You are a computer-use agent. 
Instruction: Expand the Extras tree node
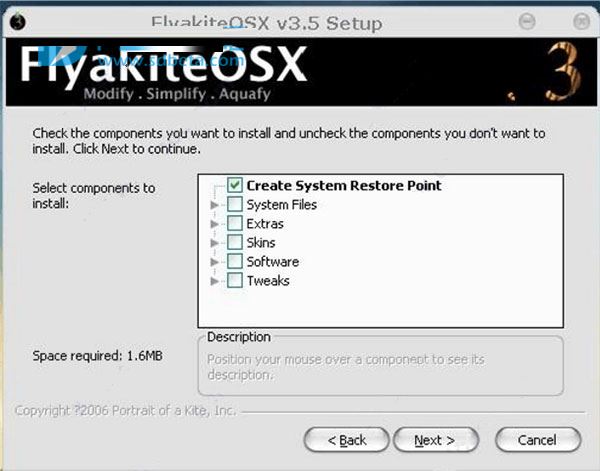click(215, 224)
